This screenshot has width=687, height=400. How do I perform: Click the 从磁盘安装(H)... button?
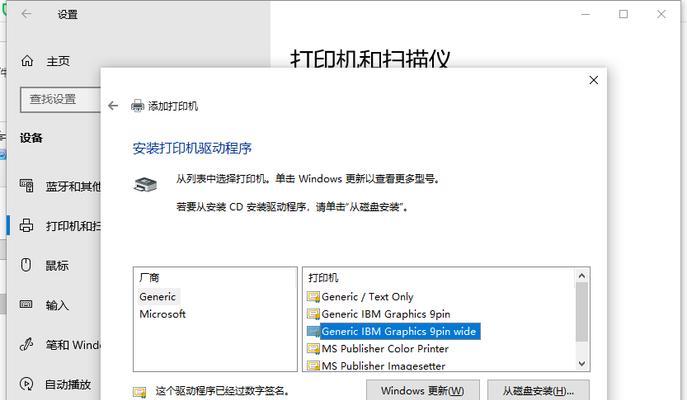pos(538,390)
